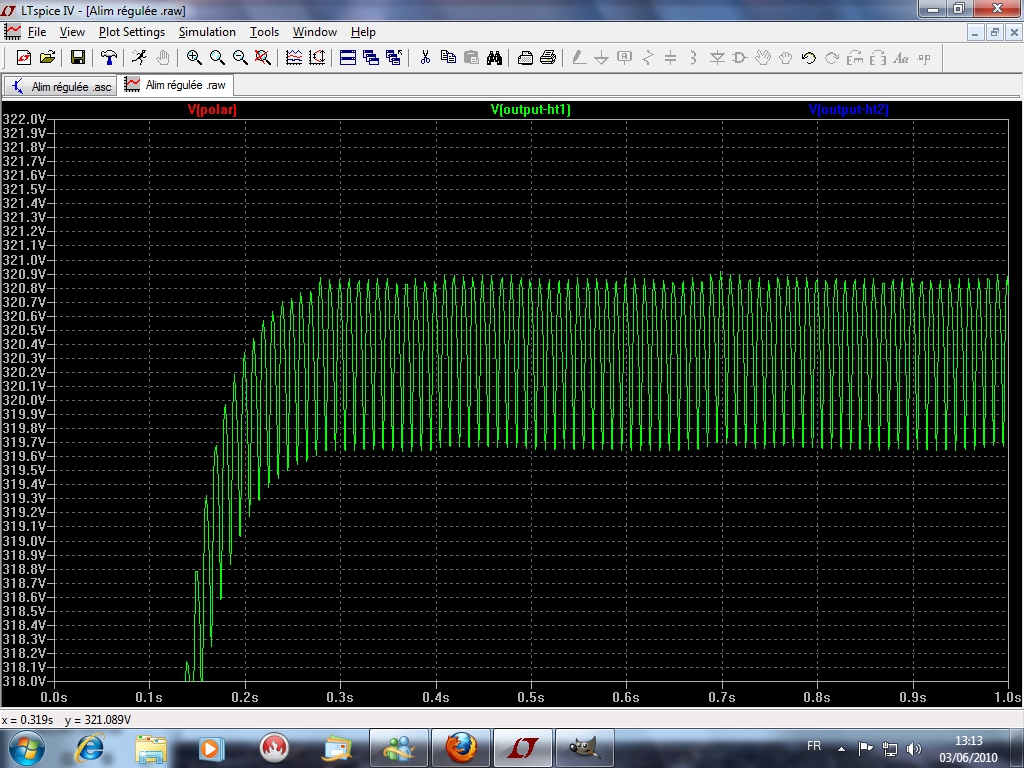Click the V(output-ht2) trace label
The height and width of the screenshot is (768, 1024).
point(848,110)
